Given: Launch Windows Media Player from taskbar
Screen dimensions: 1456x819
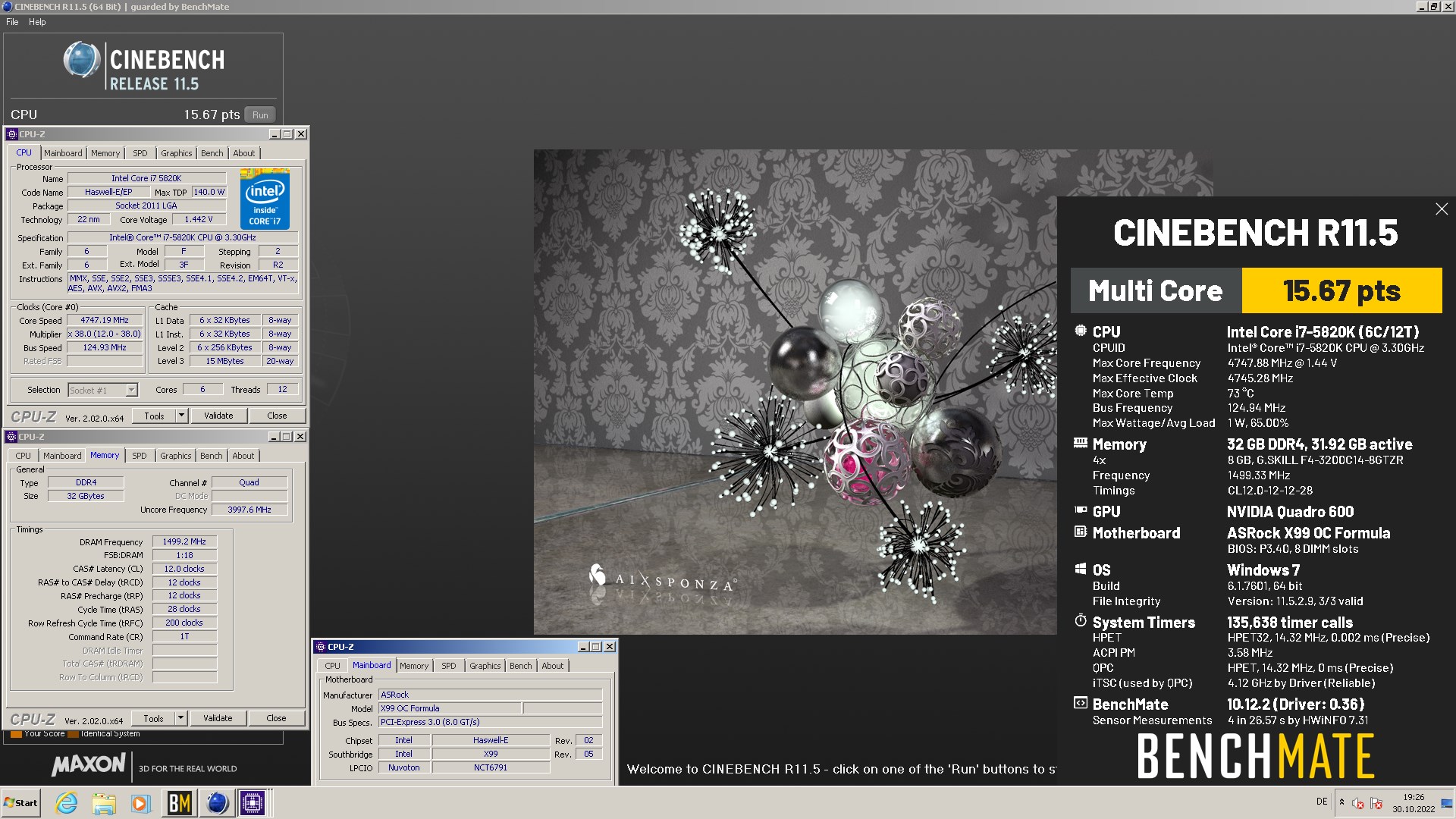Looking at the screenshot, I should (x=140, y=802).
